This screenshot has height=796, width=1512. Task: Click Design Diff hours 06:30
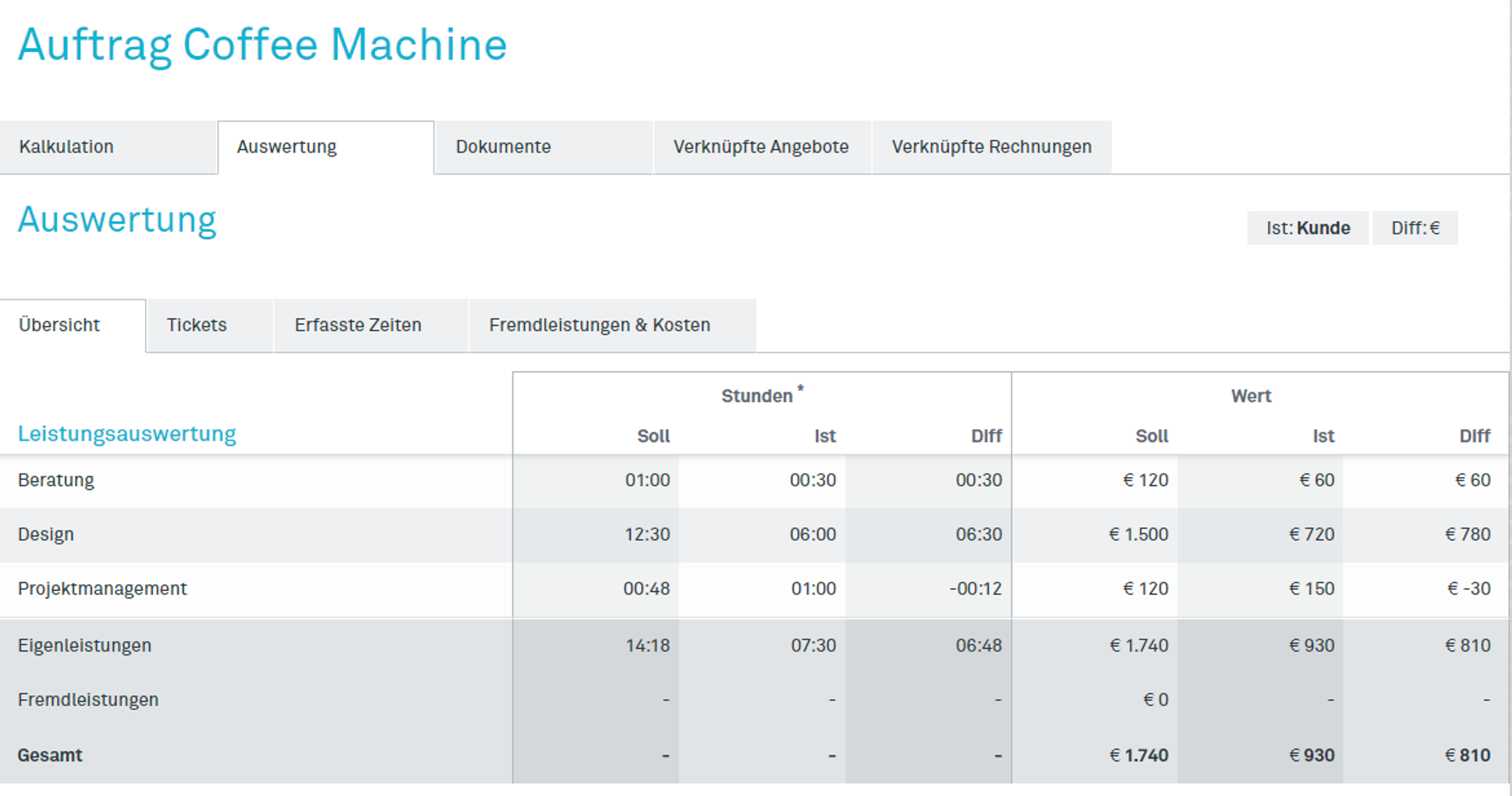point(978,535)
